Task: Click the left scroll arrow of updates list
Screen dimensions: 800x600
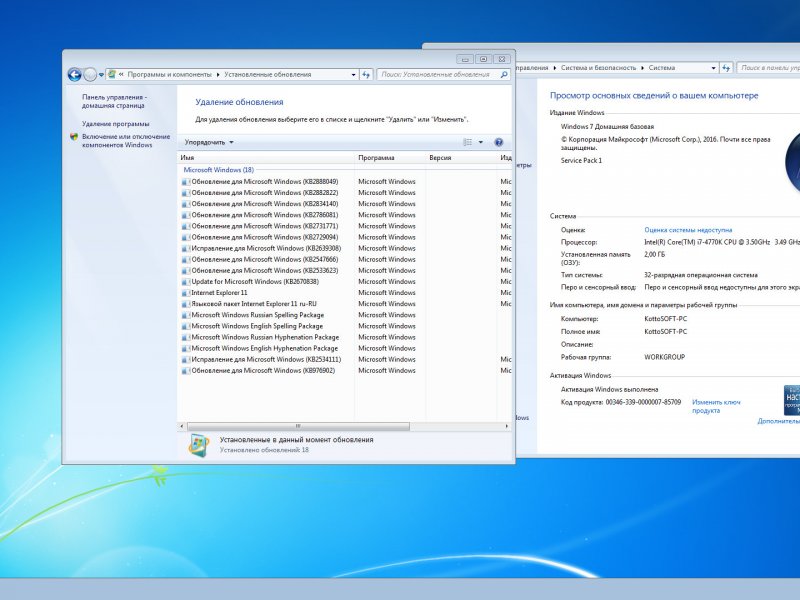Action: [x=182, y=426]
